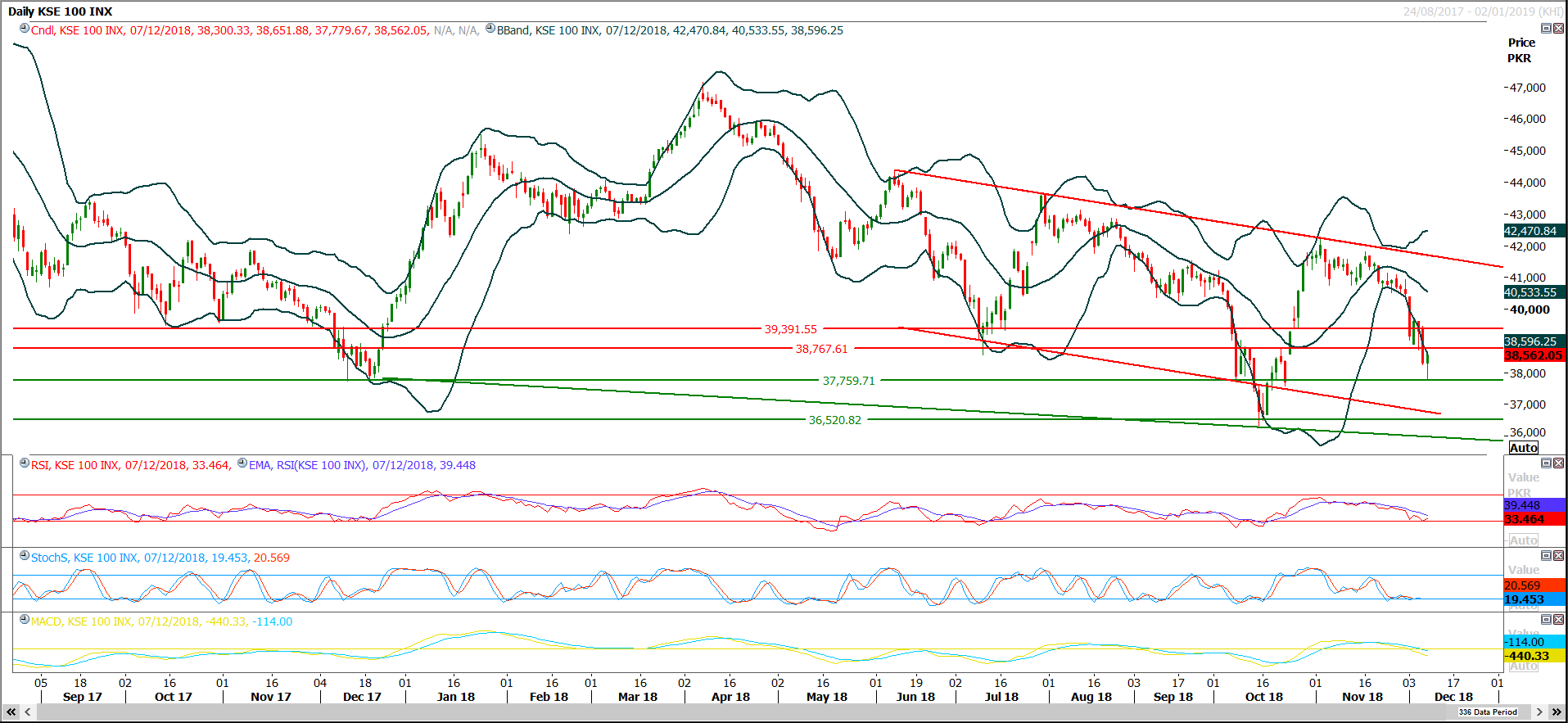Close the main price chart pane
This screenshot has width=1568, height=723.
tap(1558, 29)
